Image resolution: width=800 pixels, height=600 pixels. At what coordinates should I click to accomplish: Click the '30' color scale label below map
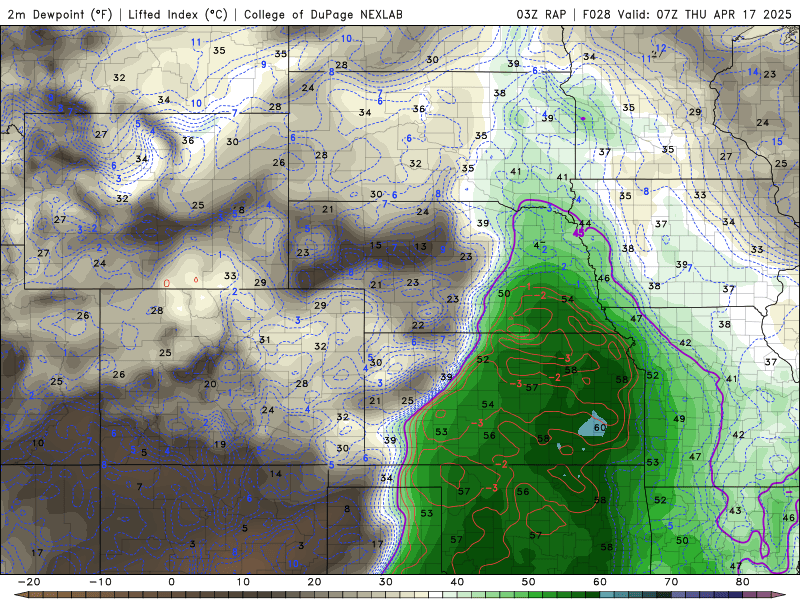(x=386, y=582)
